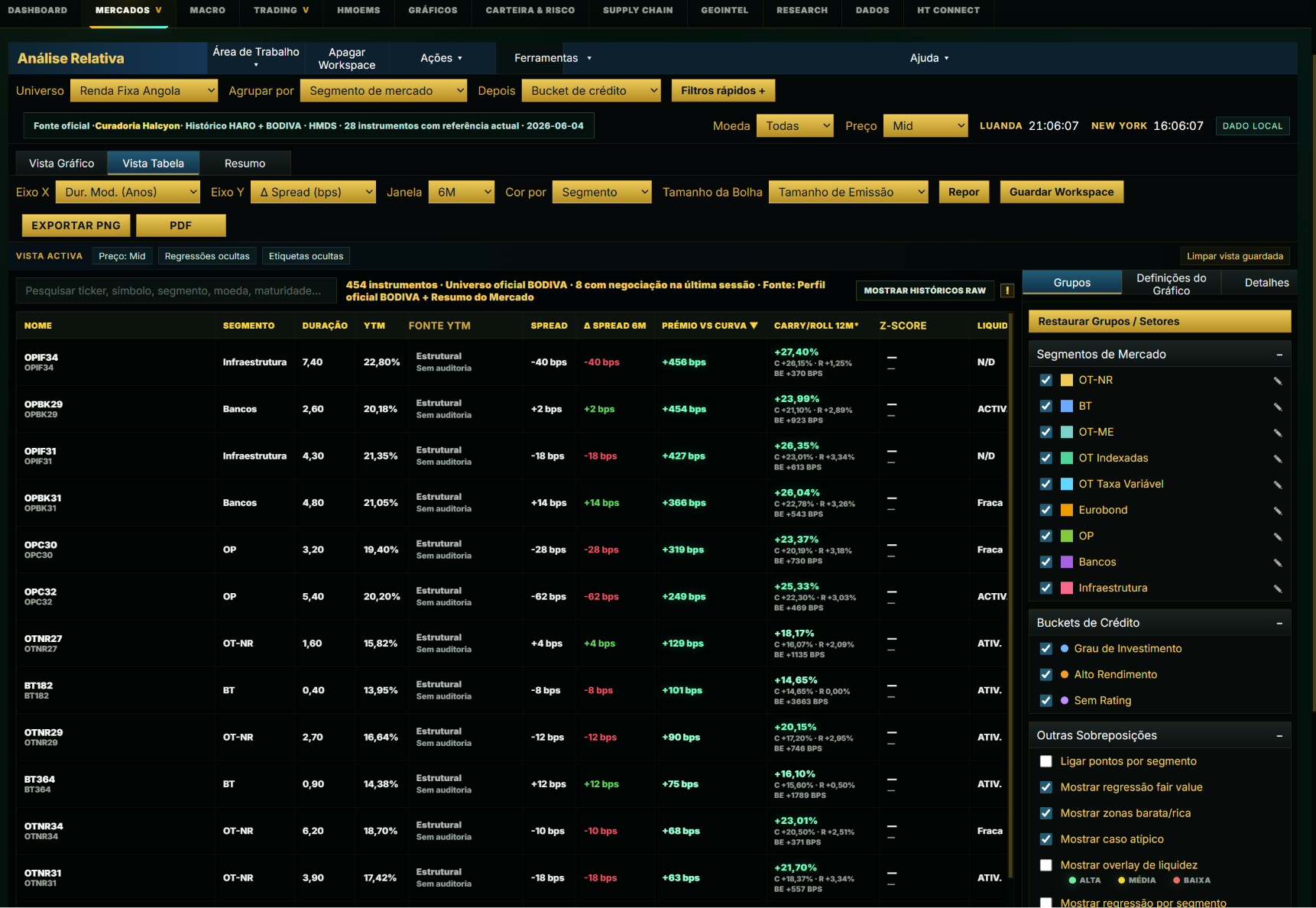1316x908 pixels.
Task: Open the Ferramentas menu
Action: (x=552, y=58)
